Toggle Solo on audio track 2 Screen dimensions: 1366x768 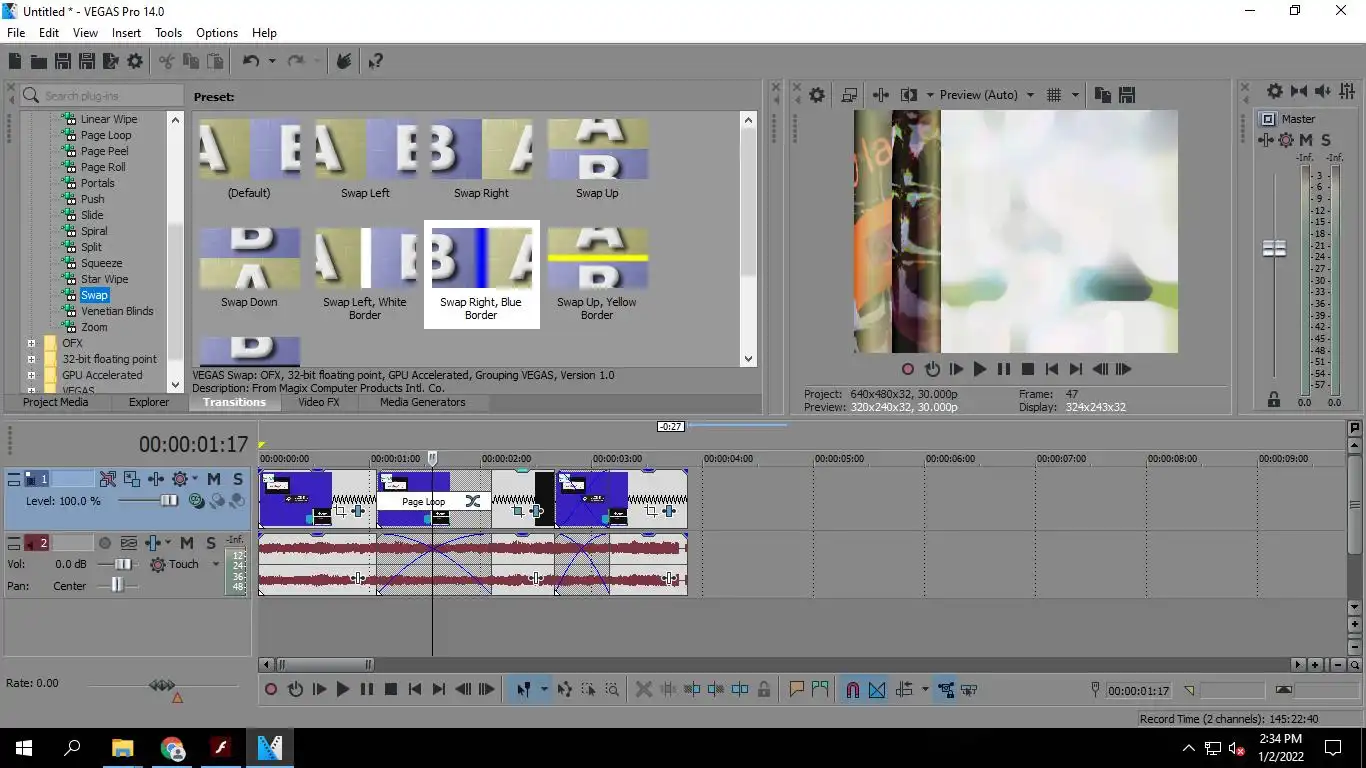211,543
